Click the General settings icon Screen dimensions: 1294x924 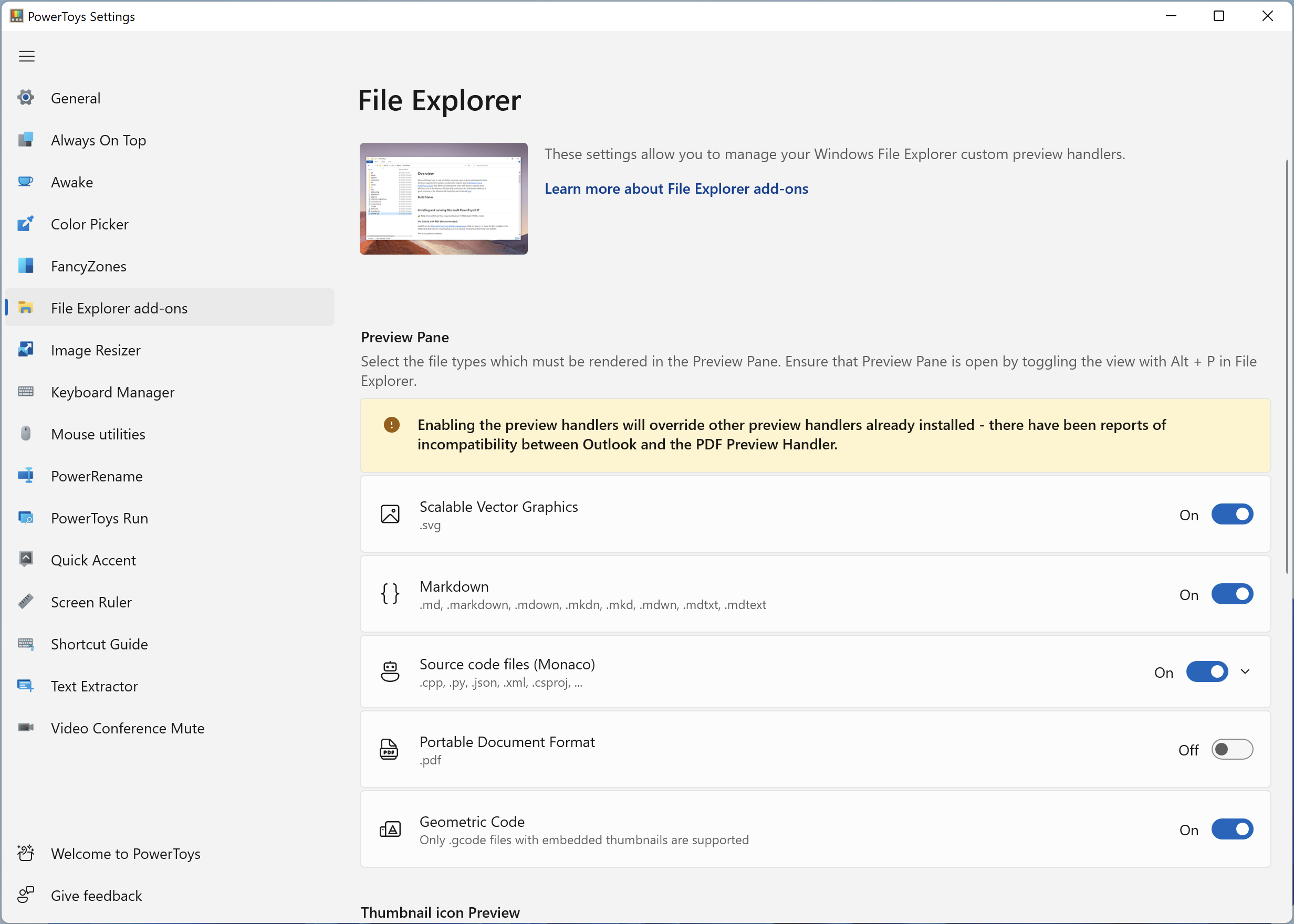(x=26, y=97)
